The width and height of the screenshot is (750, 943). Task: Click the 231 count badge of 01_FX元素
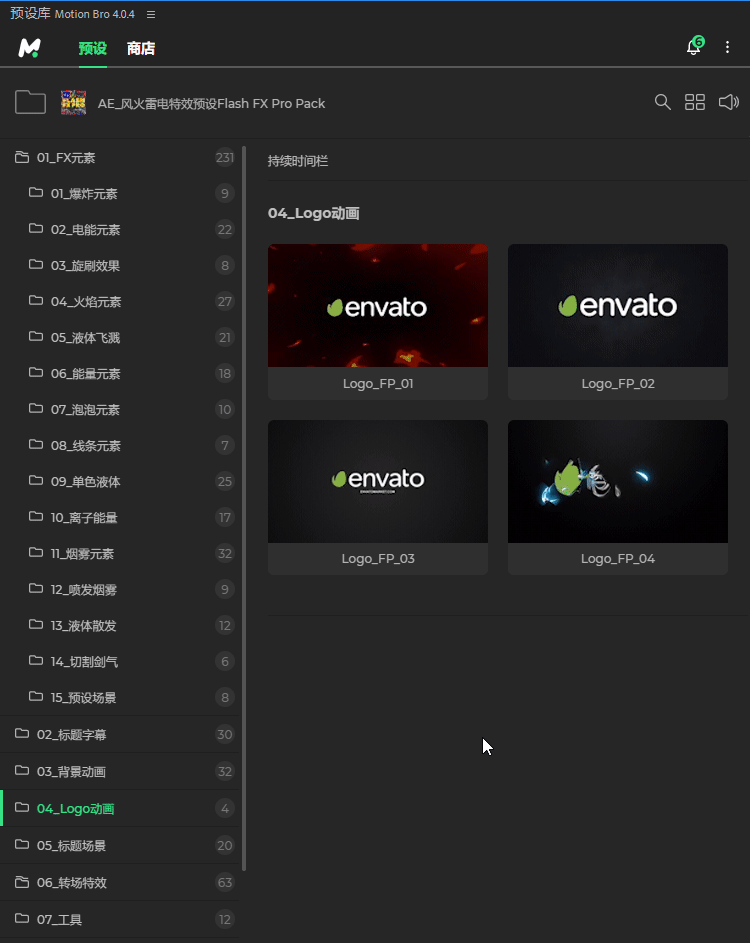point(224,158)
